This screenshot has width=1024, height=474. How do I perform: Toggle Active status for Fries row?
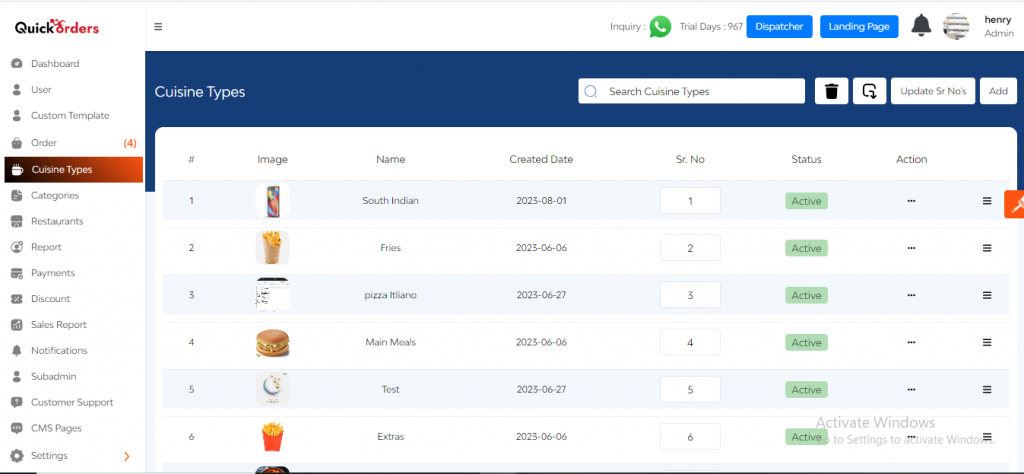(x=806, y=248)
